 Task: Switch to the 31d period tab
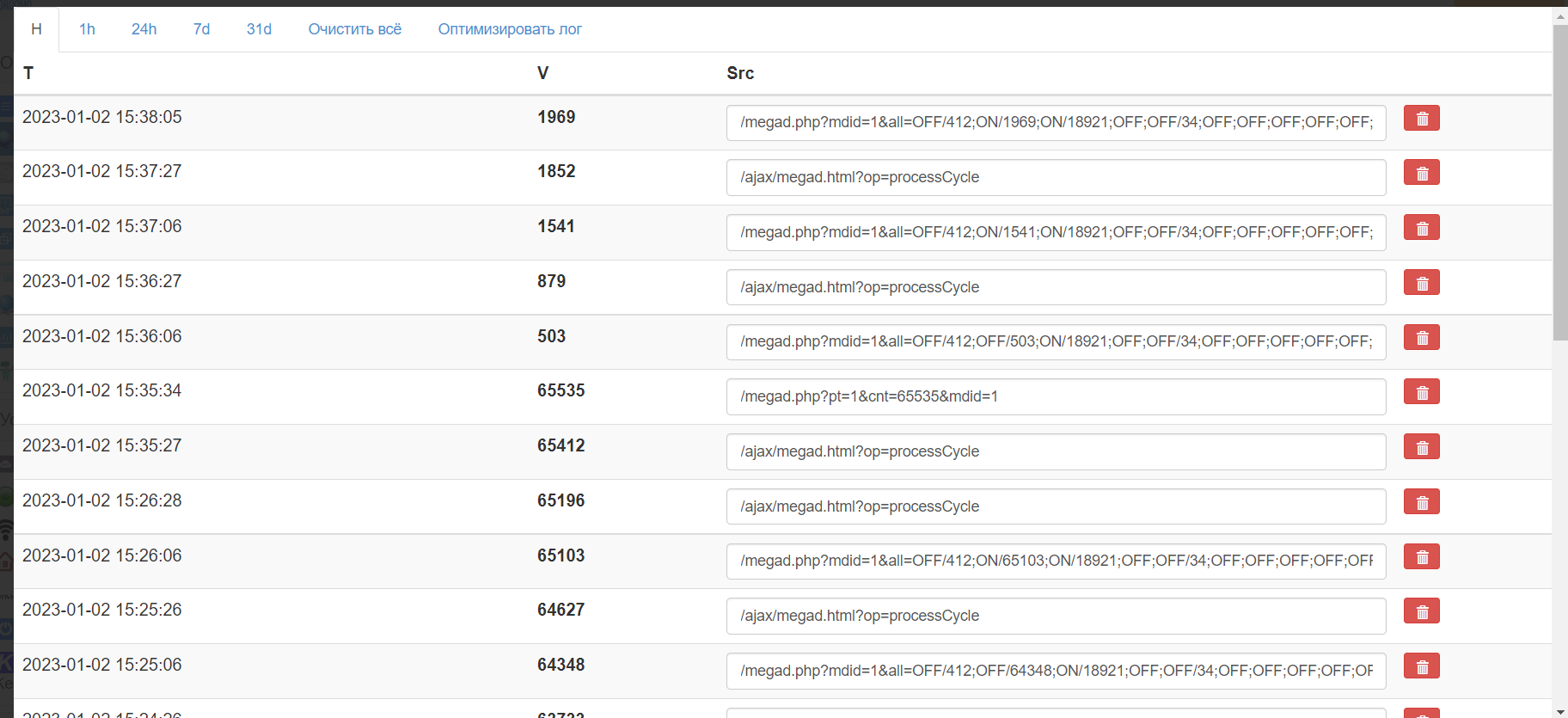click(x=259, y=29)
